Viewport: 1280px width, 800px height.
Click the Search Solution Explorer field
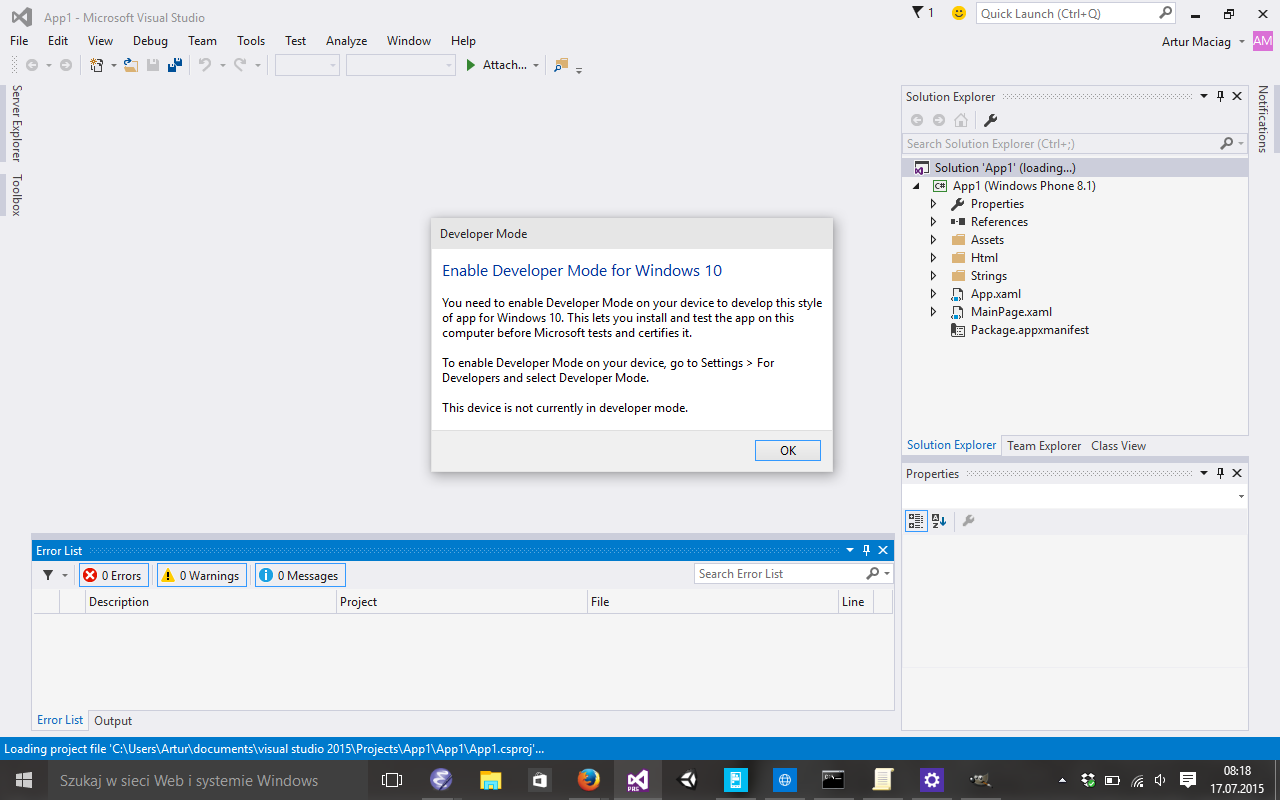click(x=1050, y=143)
